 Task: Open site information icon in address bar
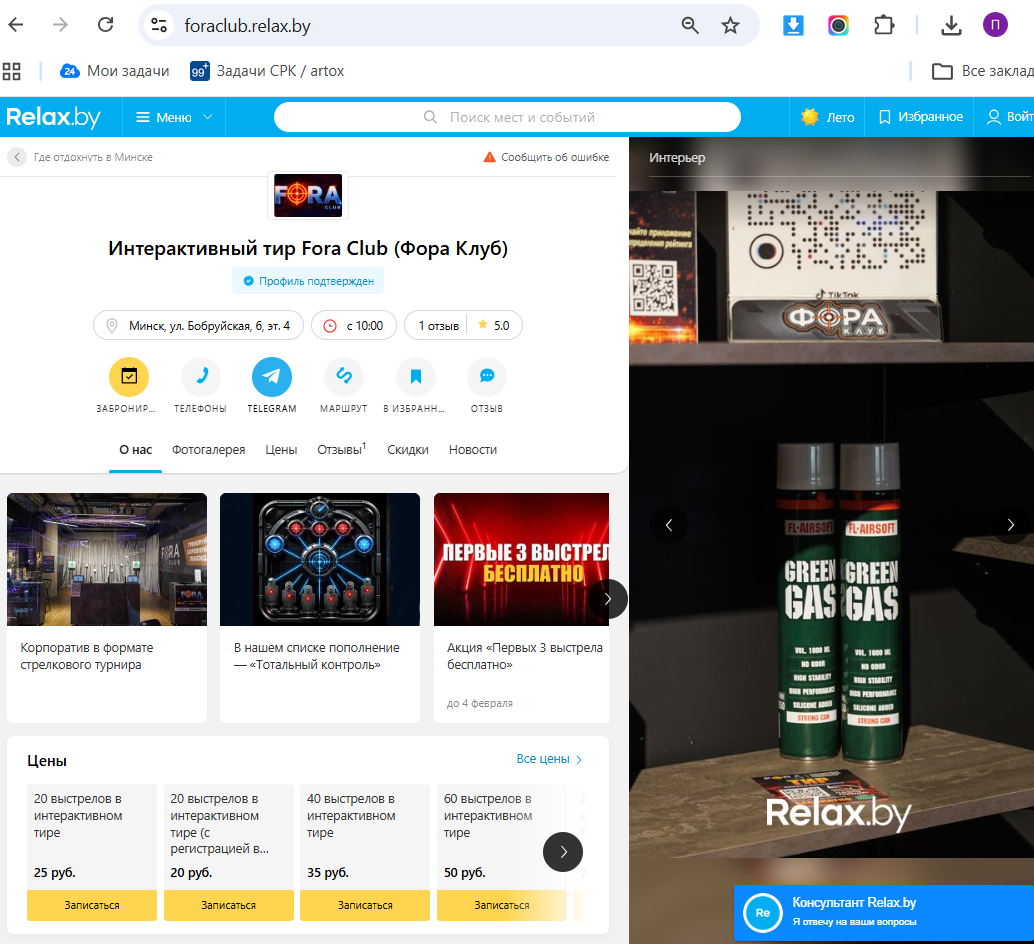point(159,26)
